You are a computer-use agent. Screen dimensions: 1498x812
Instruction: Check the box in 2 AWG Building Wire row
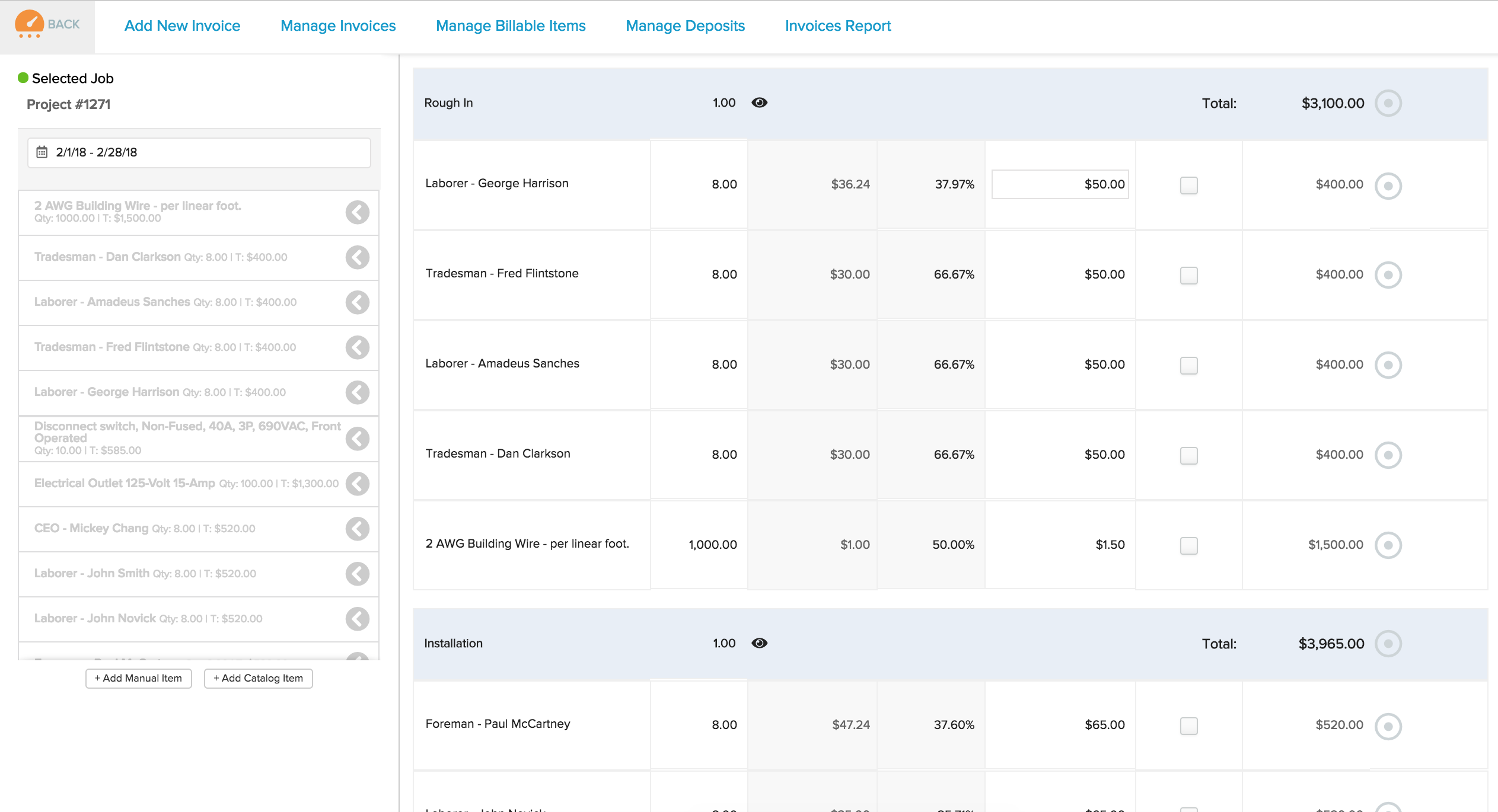pyautogui.click(x=1189, y=546)
